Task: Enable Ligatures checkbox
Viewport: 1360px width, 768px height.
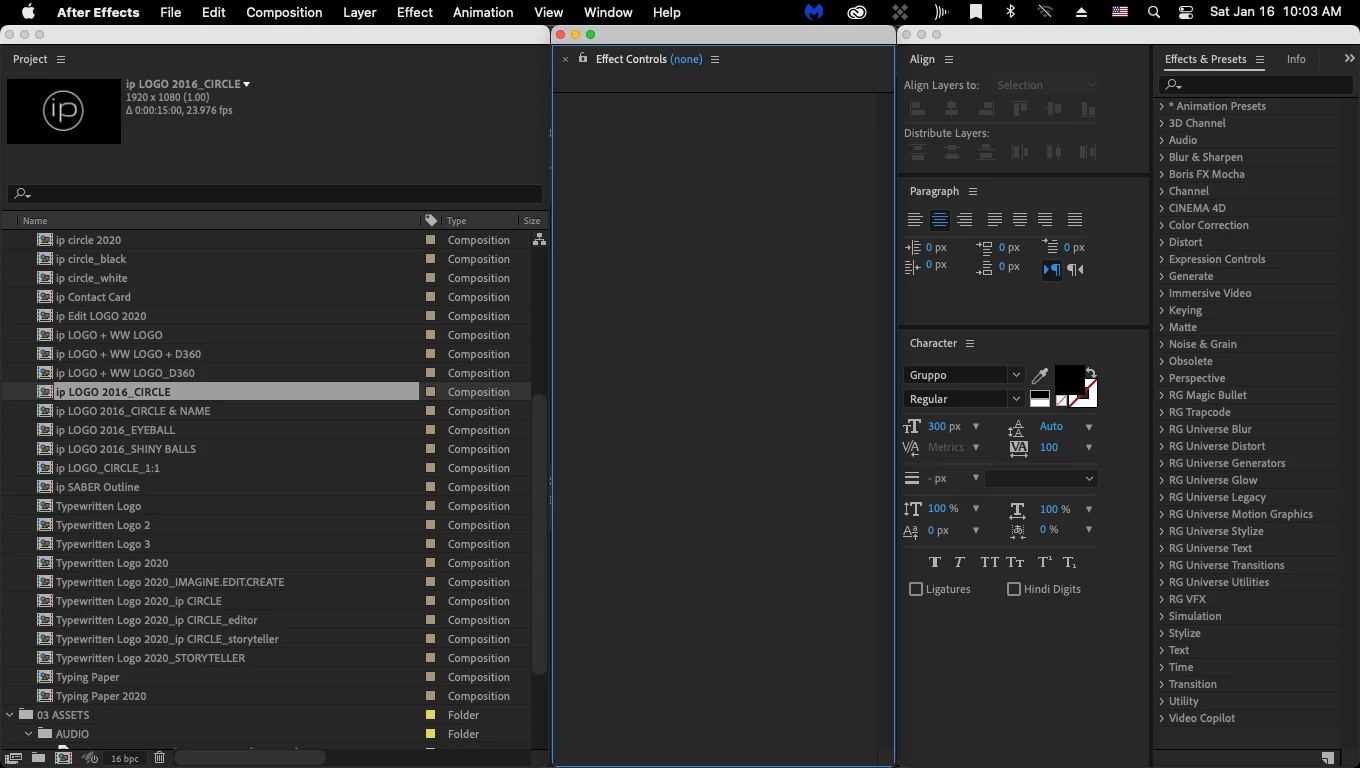Action: [916, 589]
